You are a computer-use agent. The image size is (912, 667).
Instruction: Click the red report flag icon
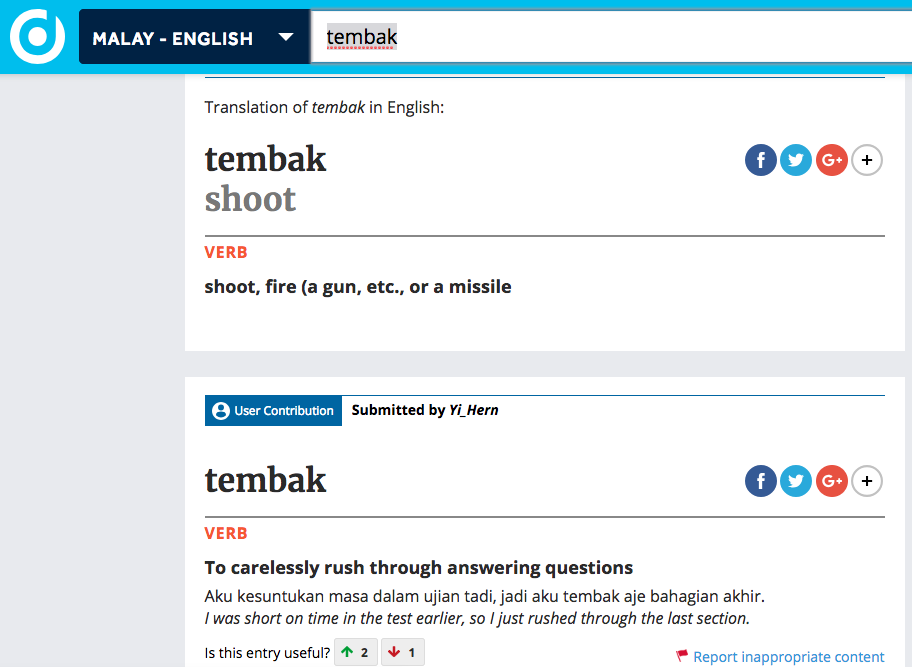point(682,656)
